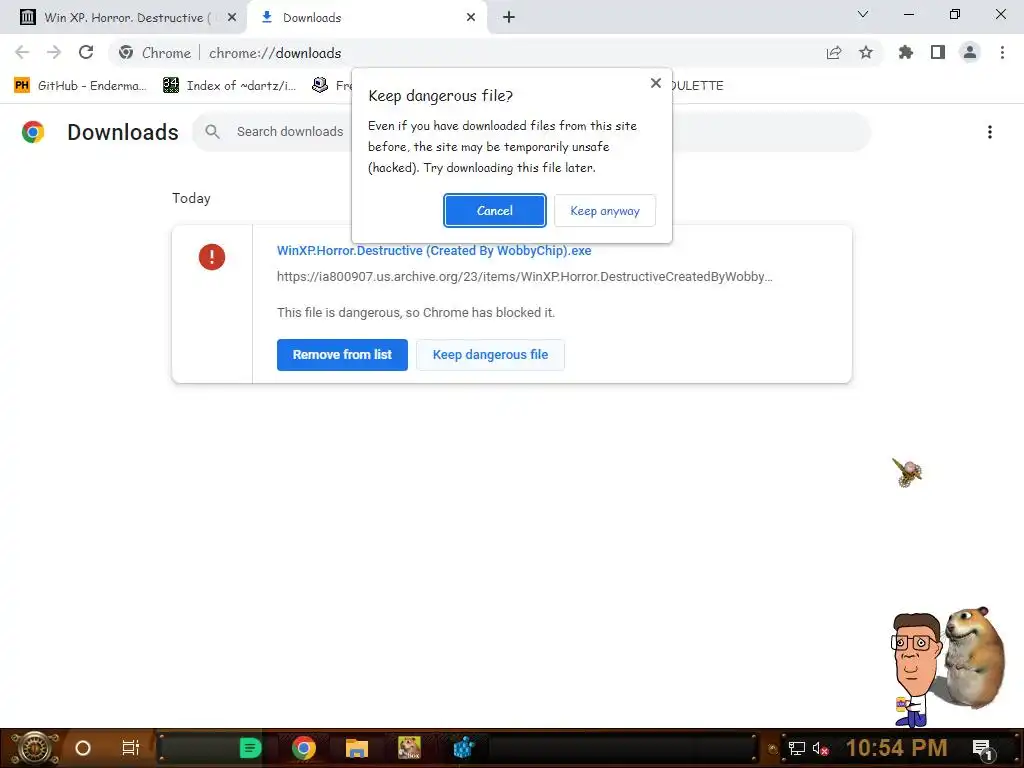
Task: Open the green notes app on taskbar
Action: [250, 748]
